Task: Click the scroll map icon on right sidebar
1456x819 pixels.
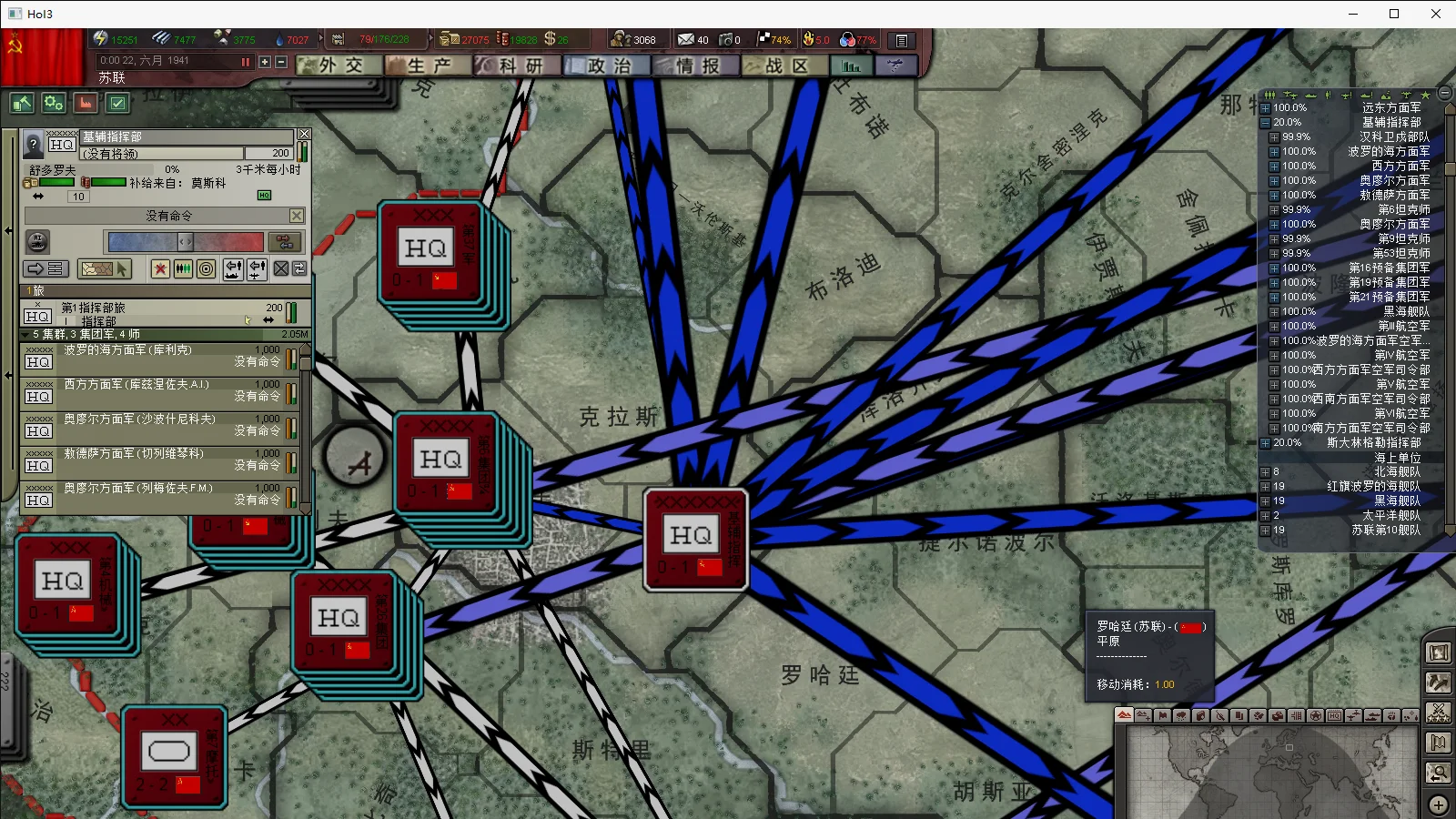Action: (1439, 652)
